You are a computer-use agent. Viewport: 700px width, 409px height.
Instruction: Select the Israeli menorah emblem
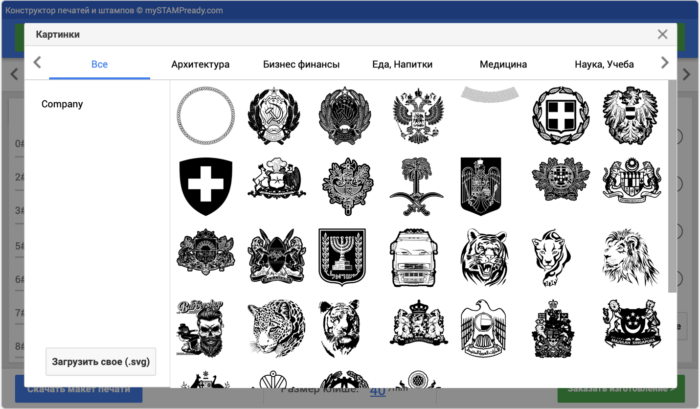[x=342, y=257]
